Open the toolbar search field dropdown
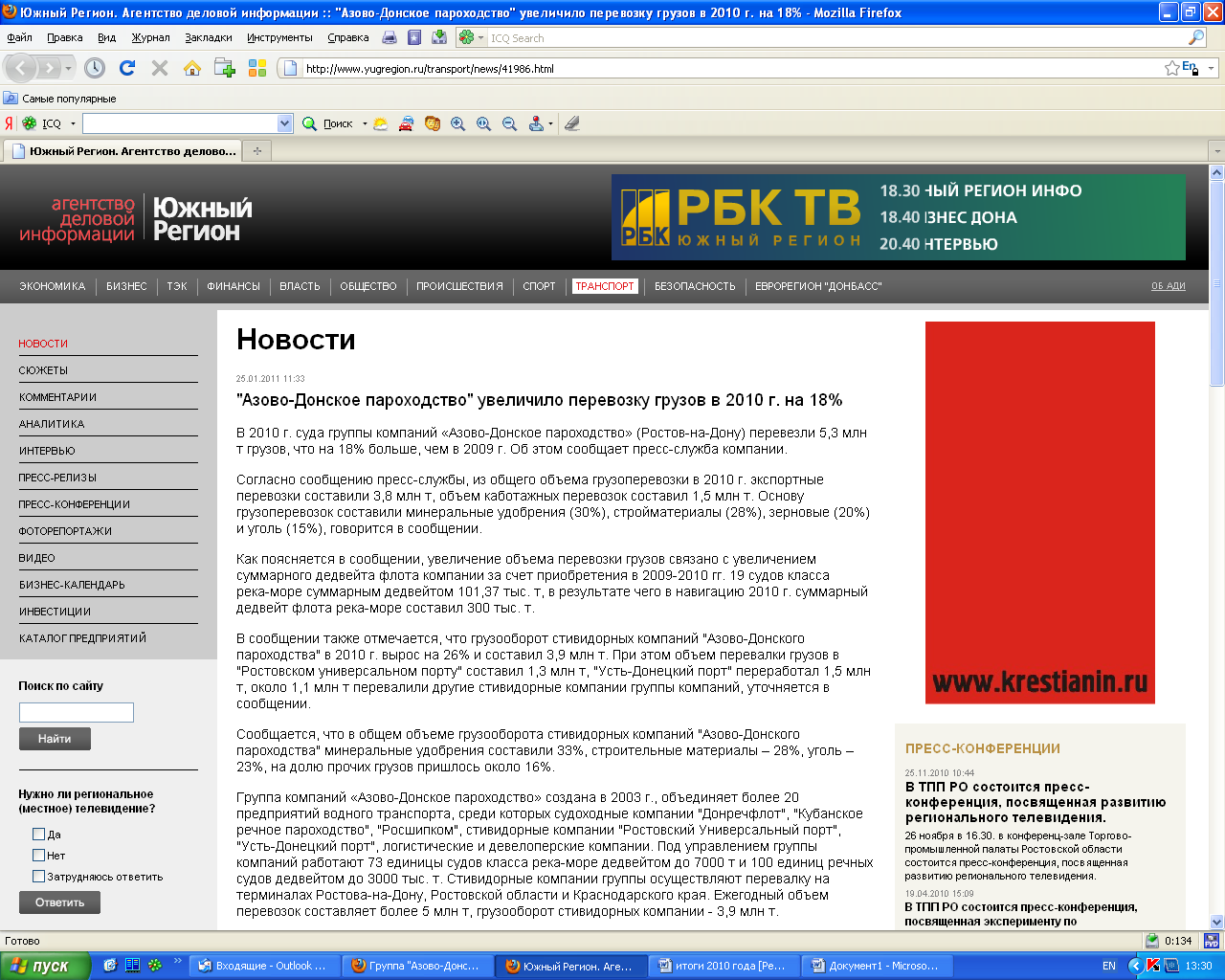This screenshot has width=1225, height=980. [284, 123]
